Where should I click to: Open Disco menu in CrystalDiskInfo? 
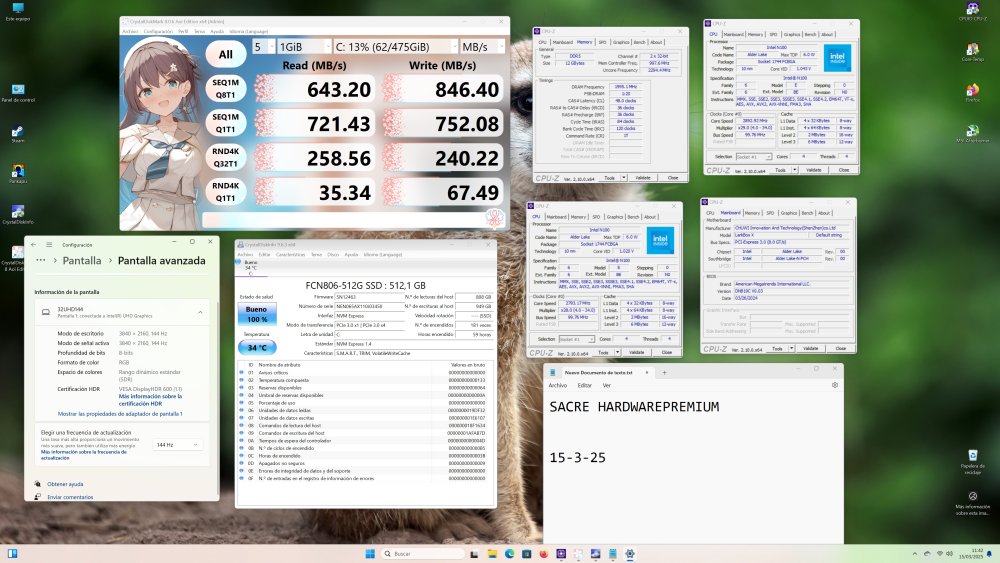pos(333,254)
